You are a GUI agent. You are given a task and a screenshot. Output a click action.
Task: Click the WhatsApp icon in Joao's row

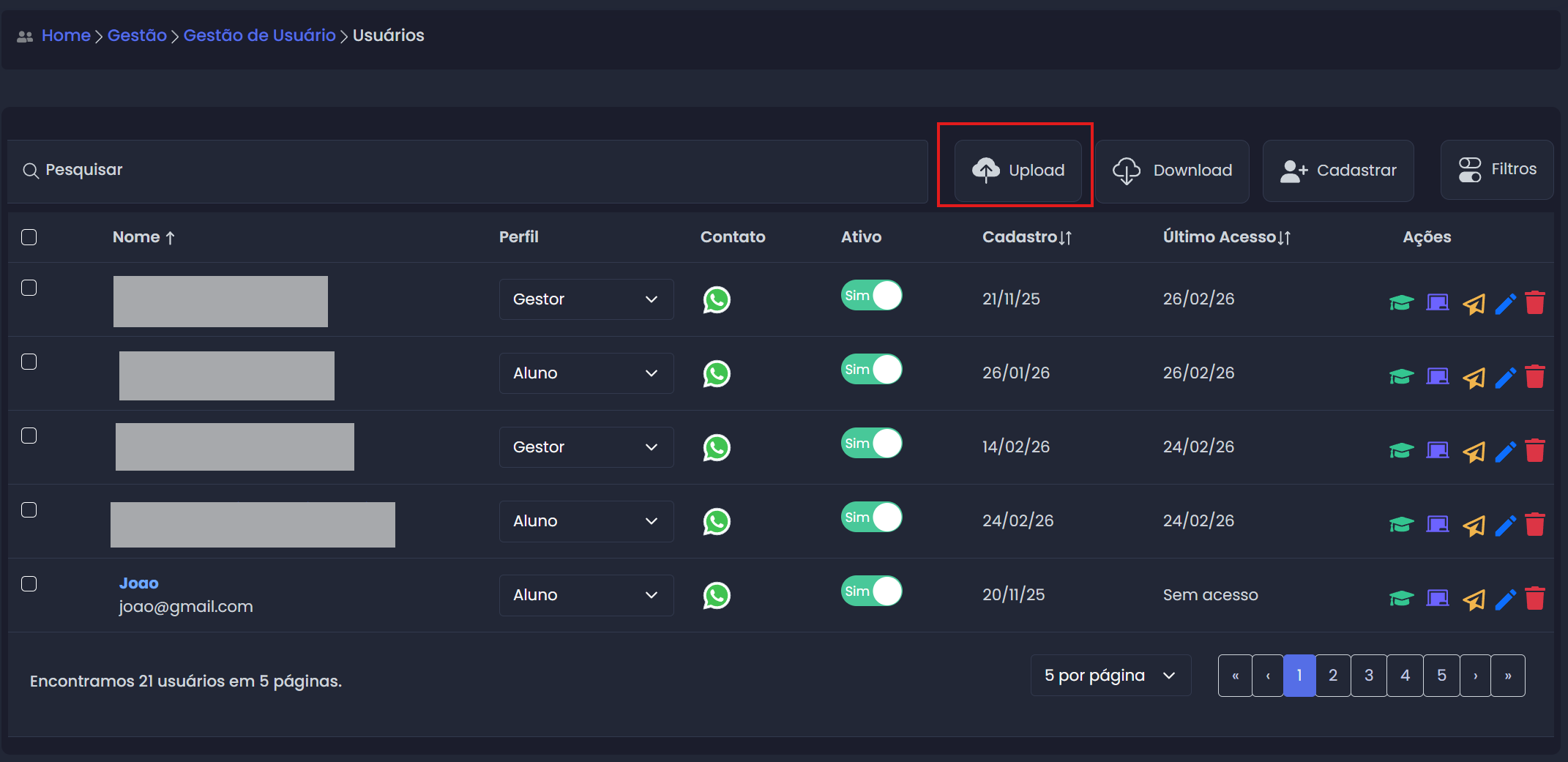717,595
